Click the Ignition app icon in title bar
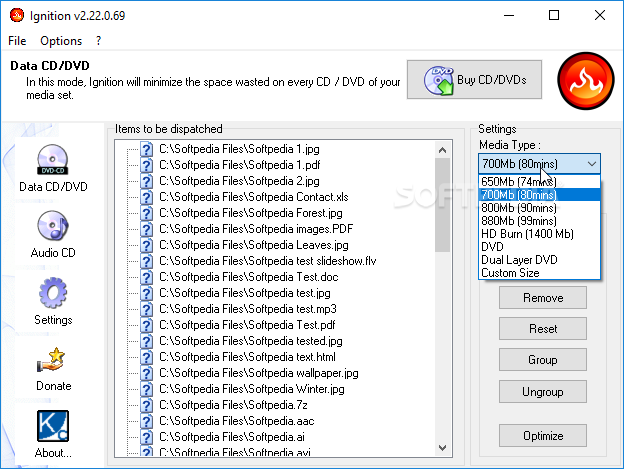Screen dimensions: 624x469 [x=17, y=16]
